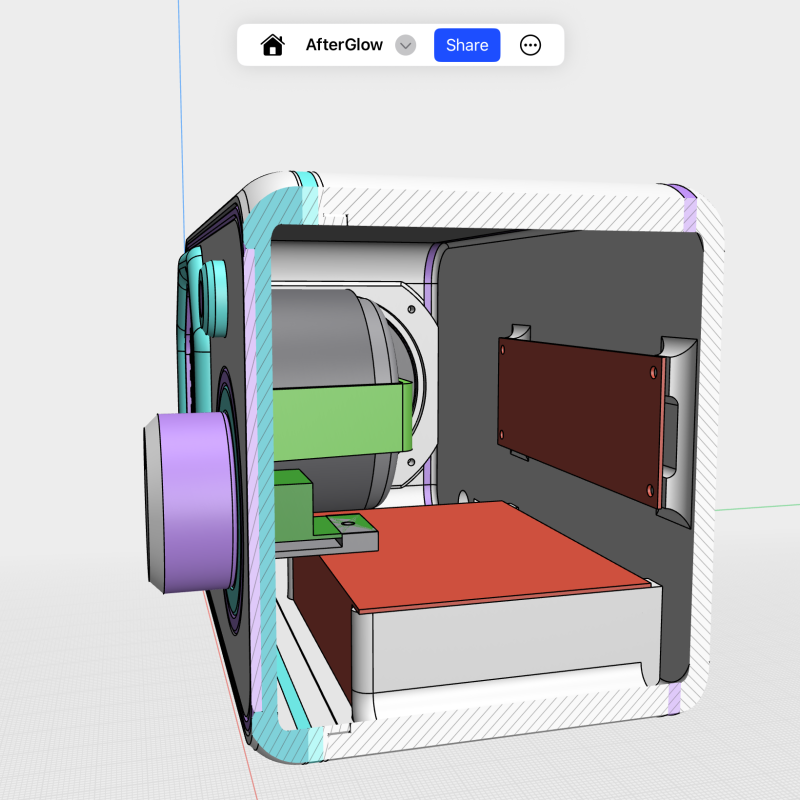The image size is (800, 800).
Task: Open the more options ellipsis menu
Action: [x=530, y=45]
